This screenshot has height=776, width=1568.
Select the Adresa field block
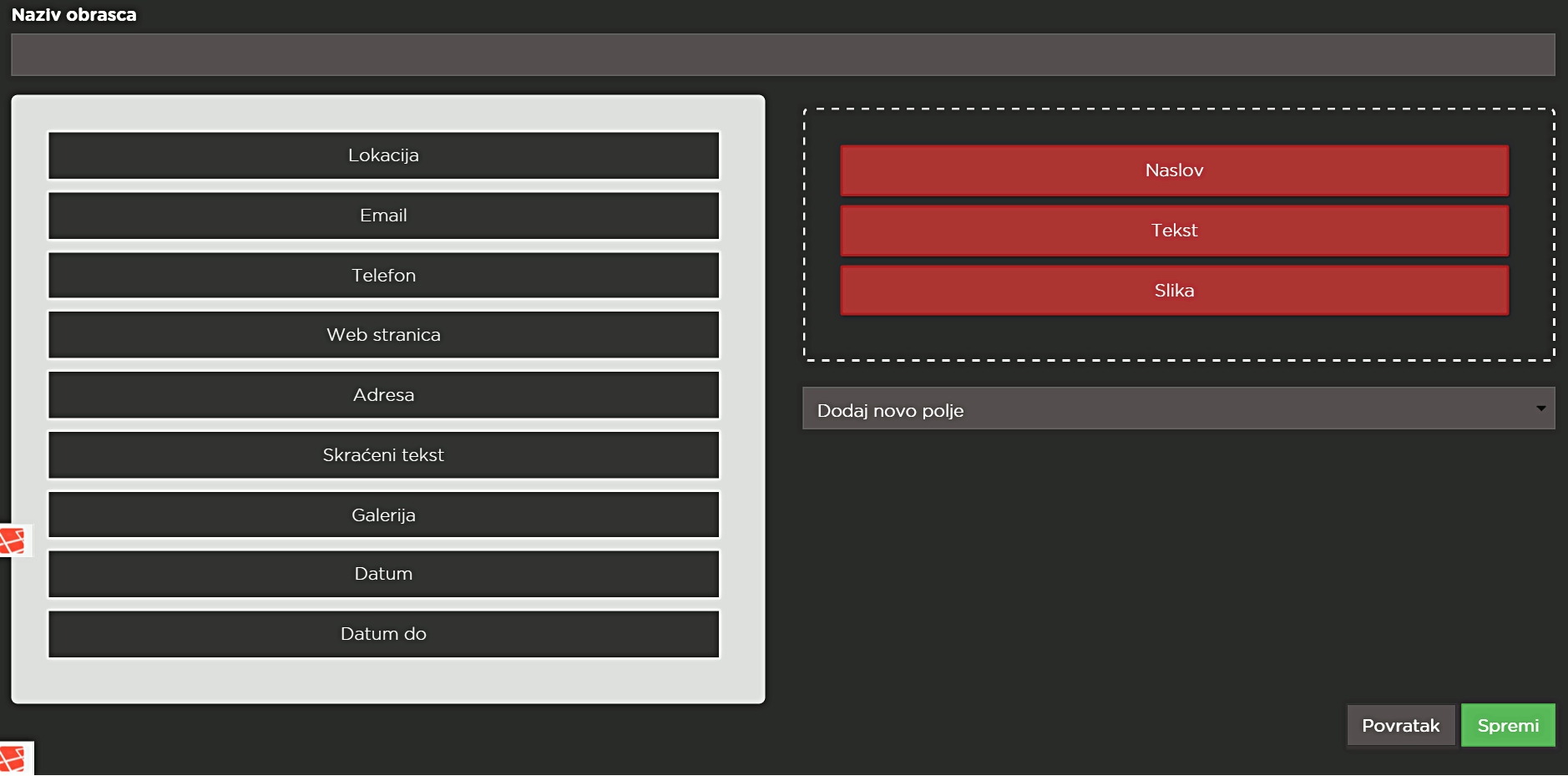coord(383,395)
